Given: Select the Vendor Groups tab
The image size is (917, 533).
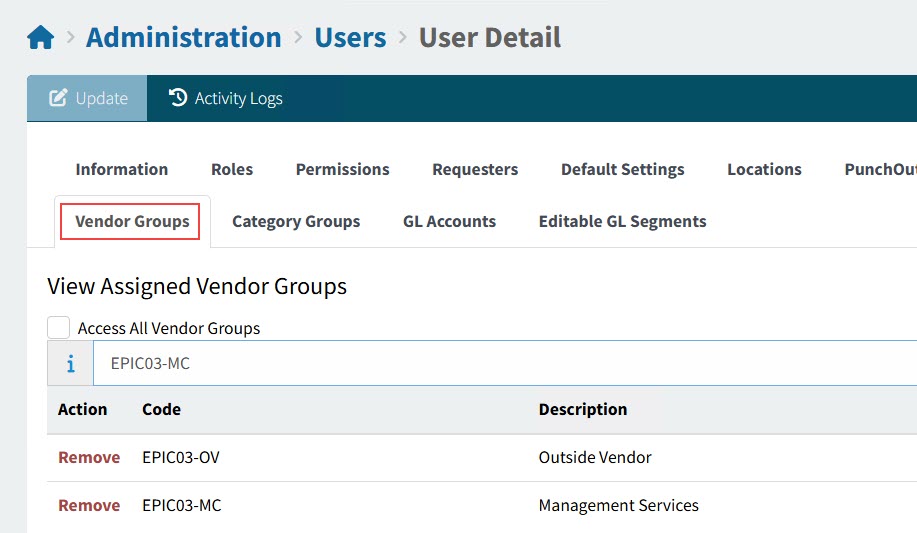Looking at the screenshot, I should point(132,221).
